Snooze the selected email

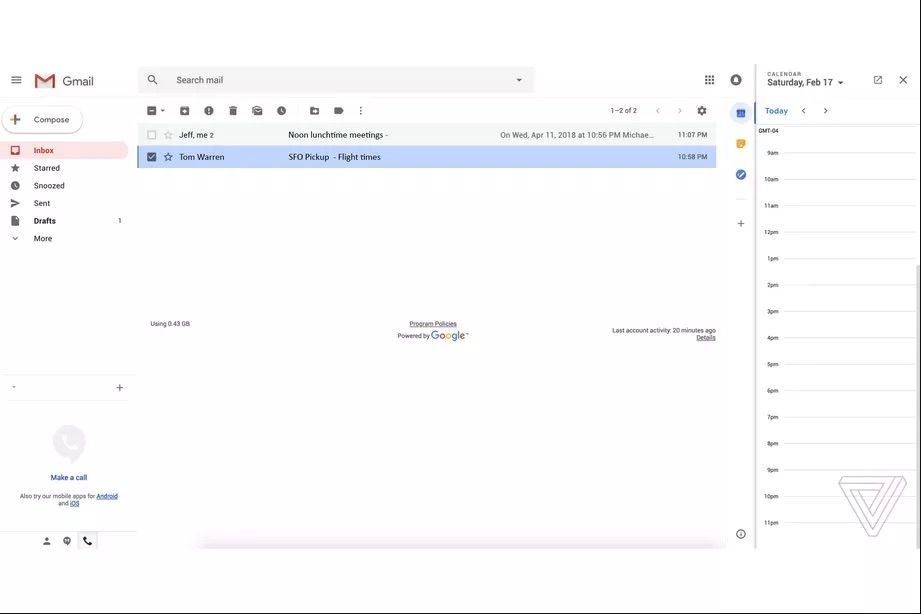click(281, 111)
